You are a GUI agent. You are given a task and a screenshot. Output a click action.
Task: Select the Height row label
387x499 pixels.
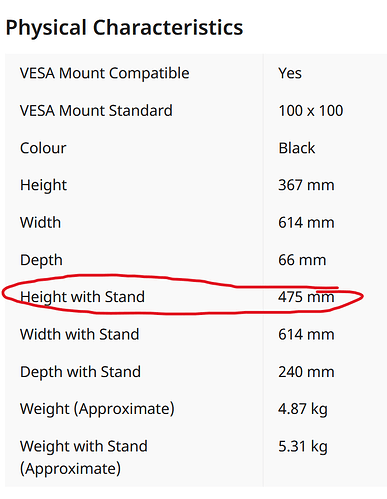(43, 185)
